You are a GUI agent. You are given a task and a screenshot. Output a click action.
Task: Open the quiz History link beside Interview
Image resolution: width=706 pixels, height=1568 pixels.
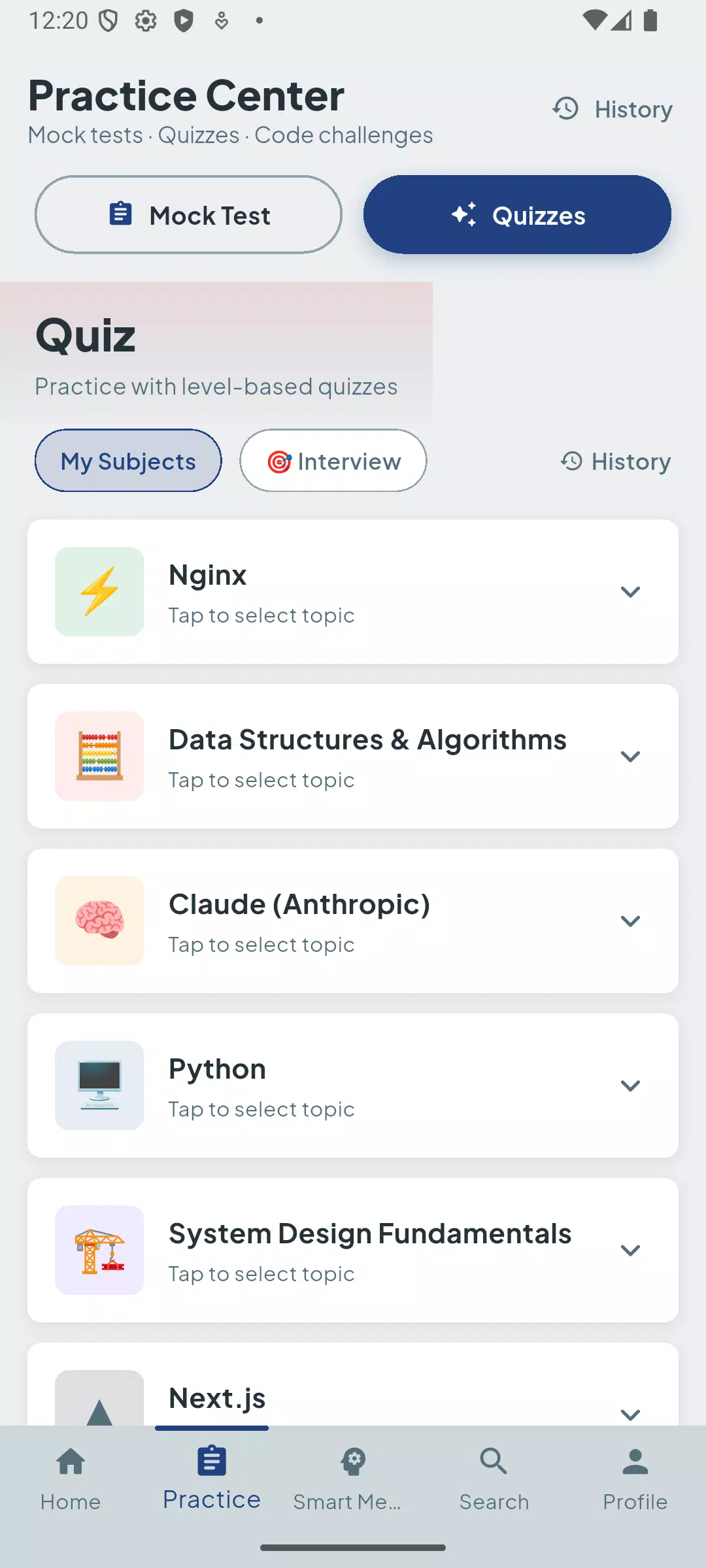[x=615, y=461]
